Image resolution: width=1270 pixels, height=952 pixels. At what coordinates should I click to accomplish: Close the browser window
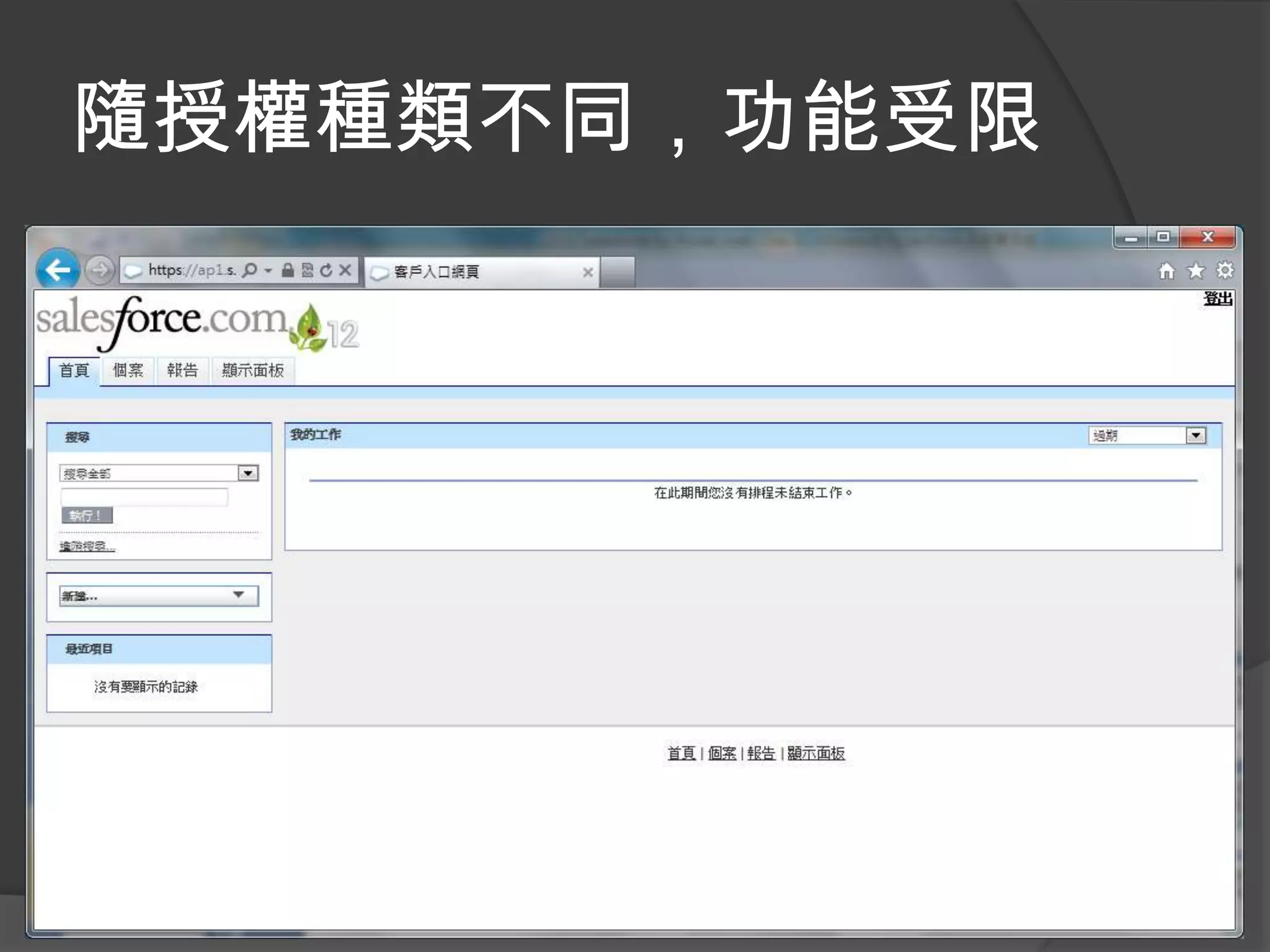(1207, 237)
